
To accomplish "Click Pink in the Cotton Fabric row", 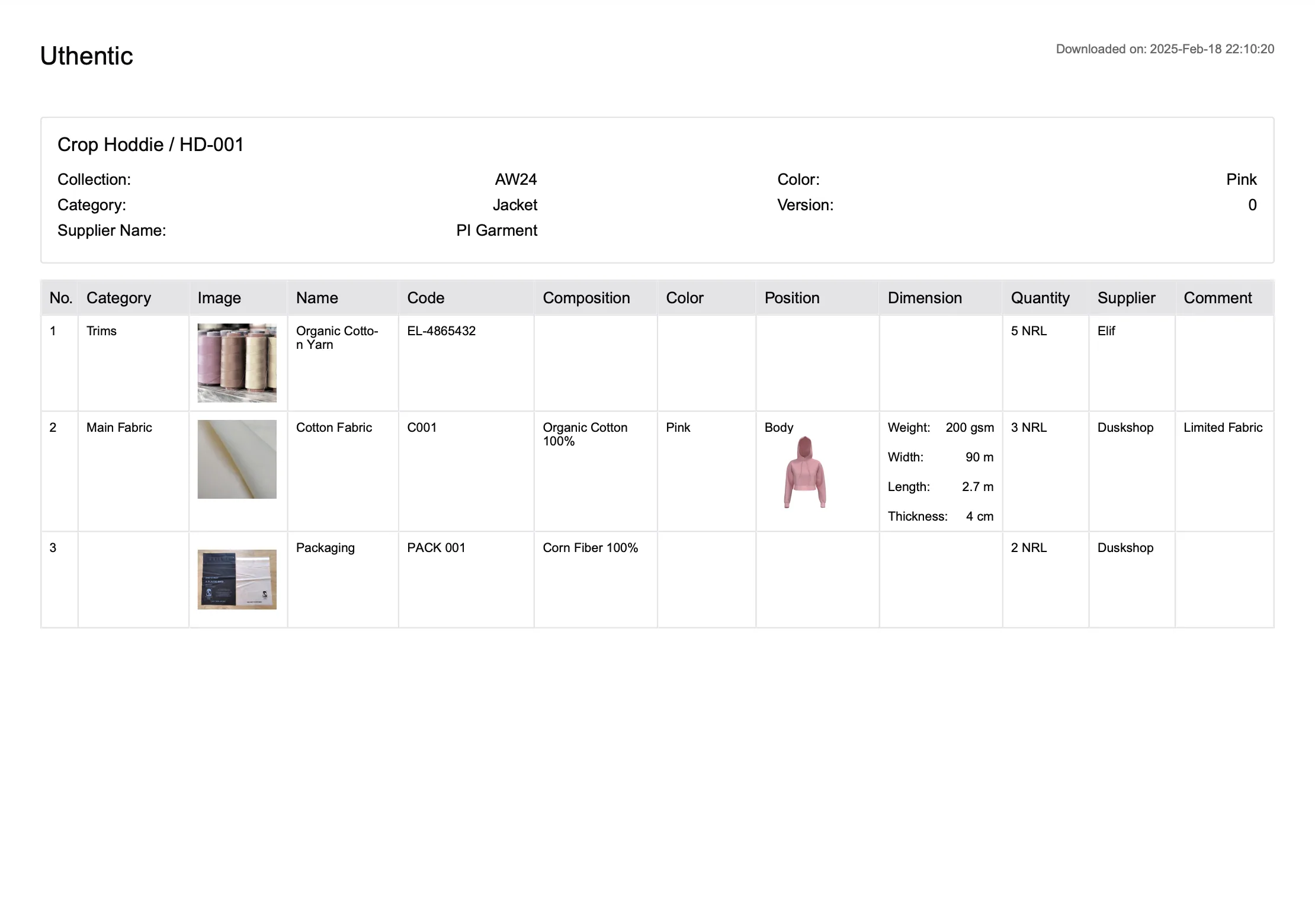I will 678,428.
